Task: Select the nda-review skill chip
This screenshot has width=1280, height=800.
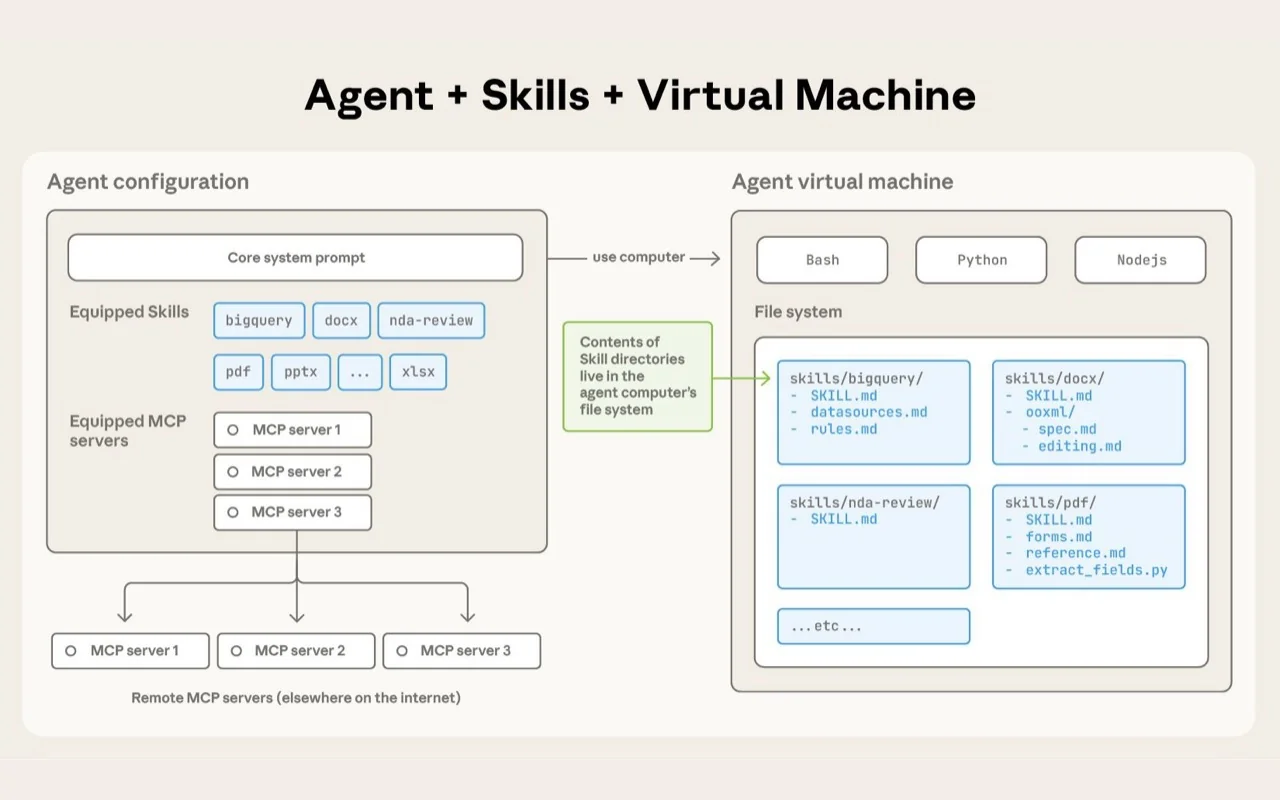Action: 431,321
